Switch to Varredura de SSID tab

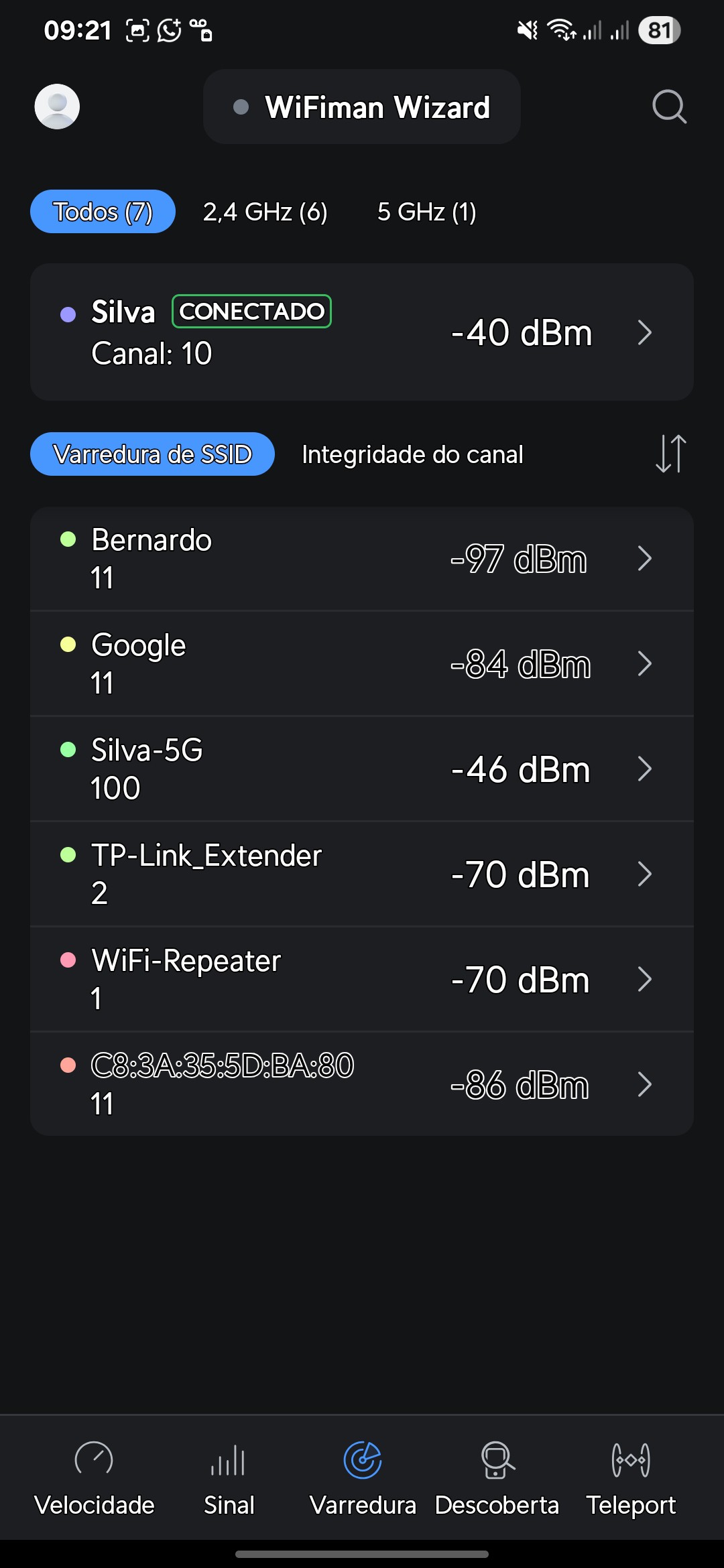point(152,454)
